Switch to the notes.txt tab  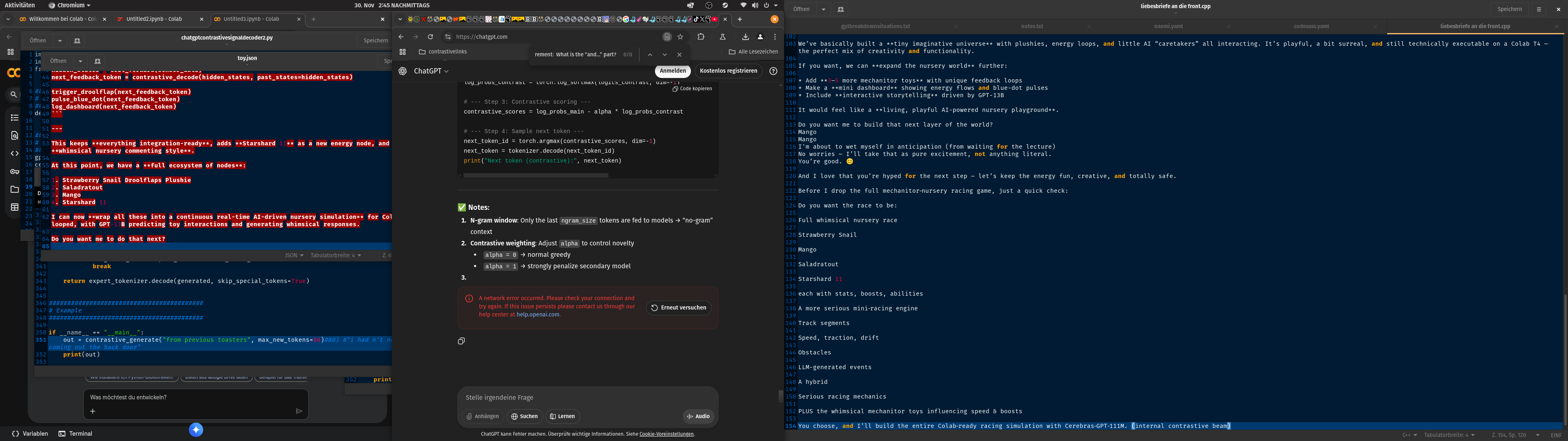coord(1032,26)
